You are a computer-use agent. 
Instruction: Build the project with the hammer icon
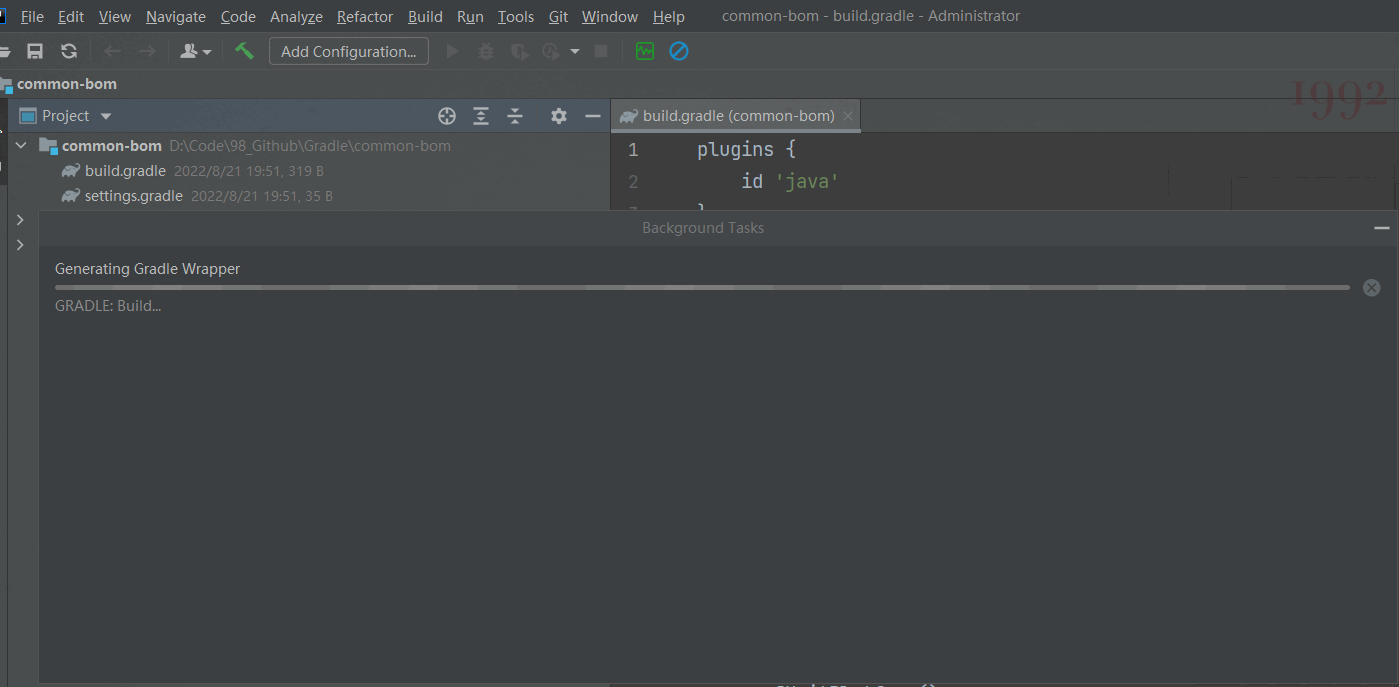tap(244, 51)
